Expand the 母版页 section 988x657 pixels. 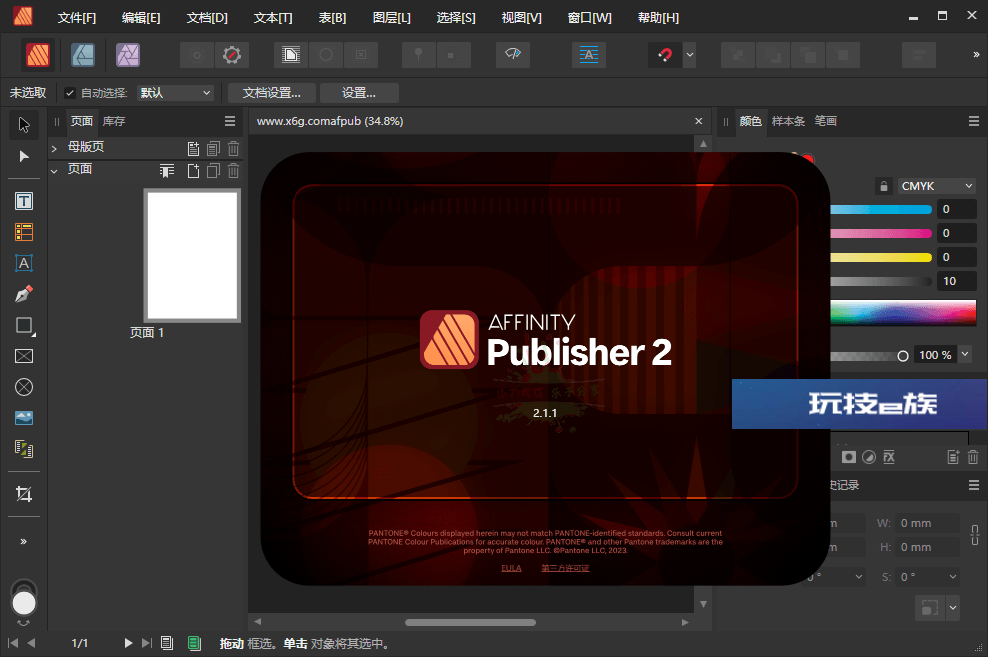tap(54, 149)
